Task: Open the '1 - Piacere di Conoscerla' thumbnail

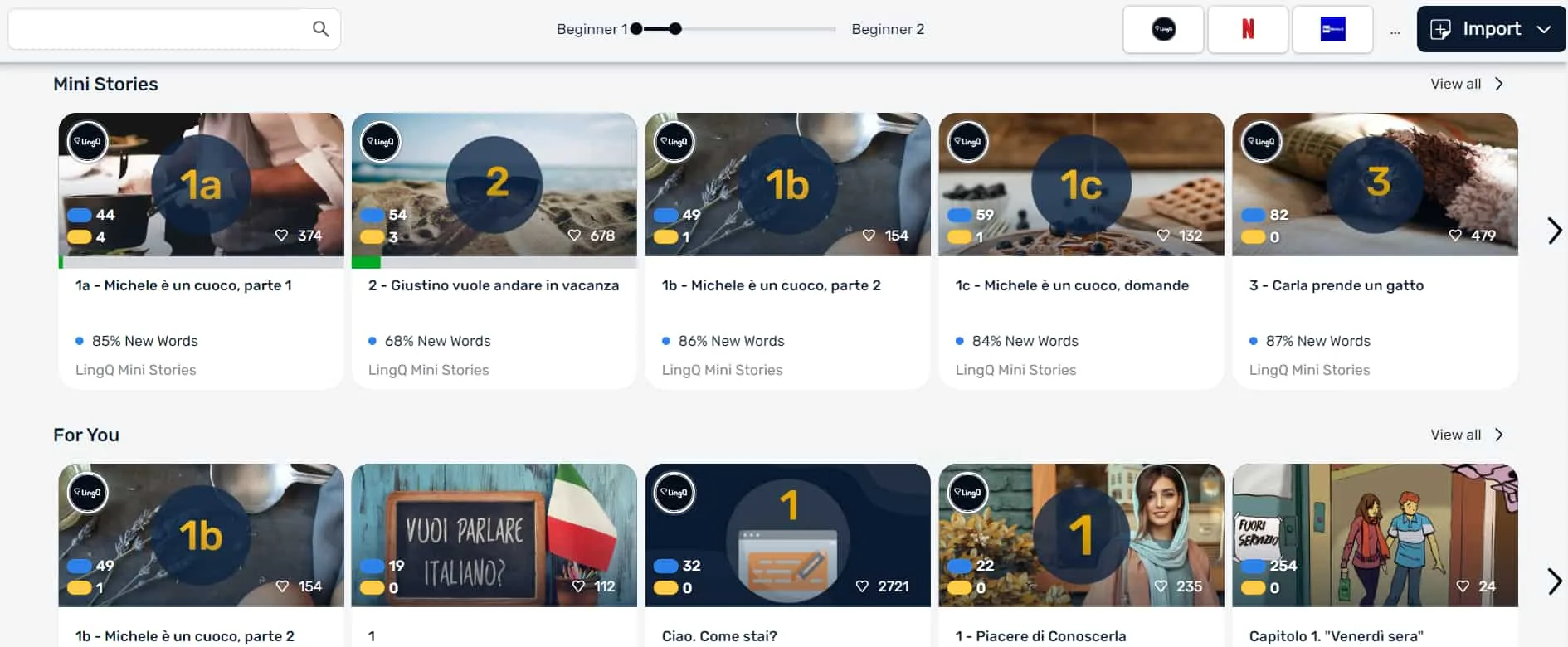Action: pyautogui.click(x=1081, y=535)
